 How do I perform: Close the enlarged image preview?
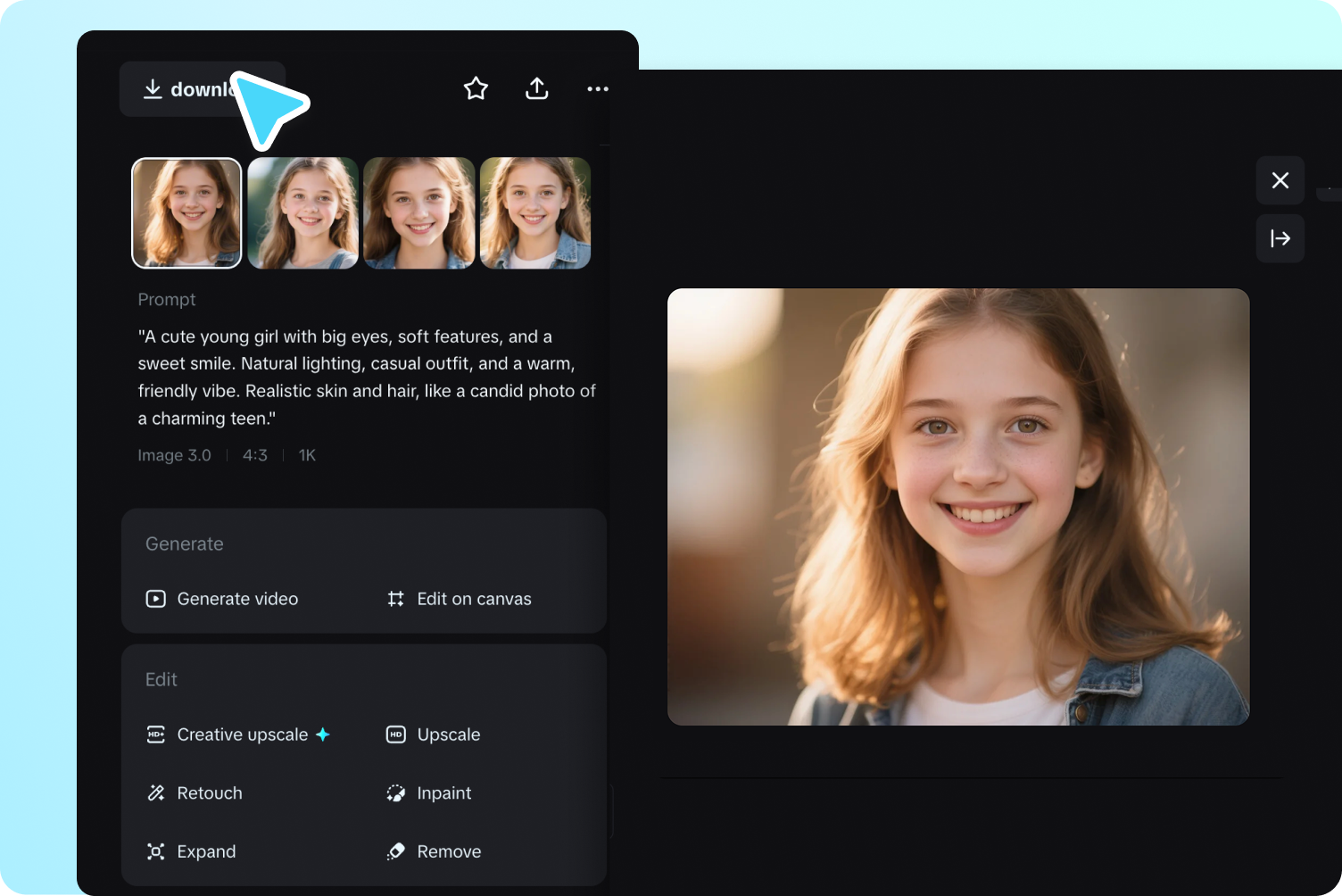1280,180
